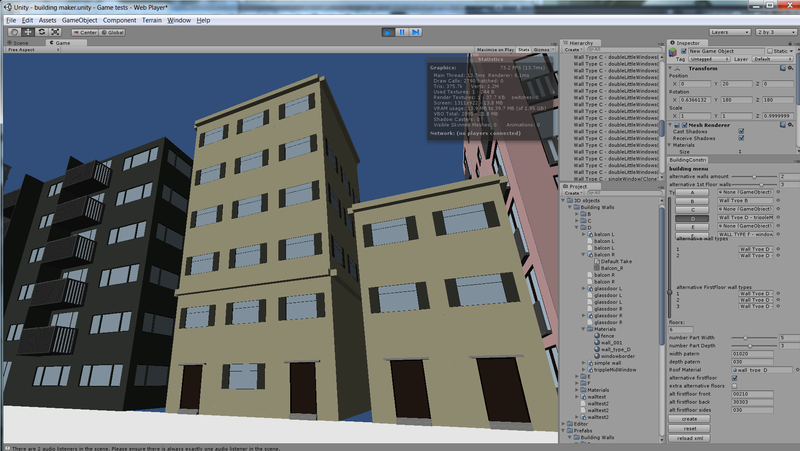The width and height of the screenshot is (800, 451).
Task: Adjust the number Part Width slider
Action: (745, 339)
